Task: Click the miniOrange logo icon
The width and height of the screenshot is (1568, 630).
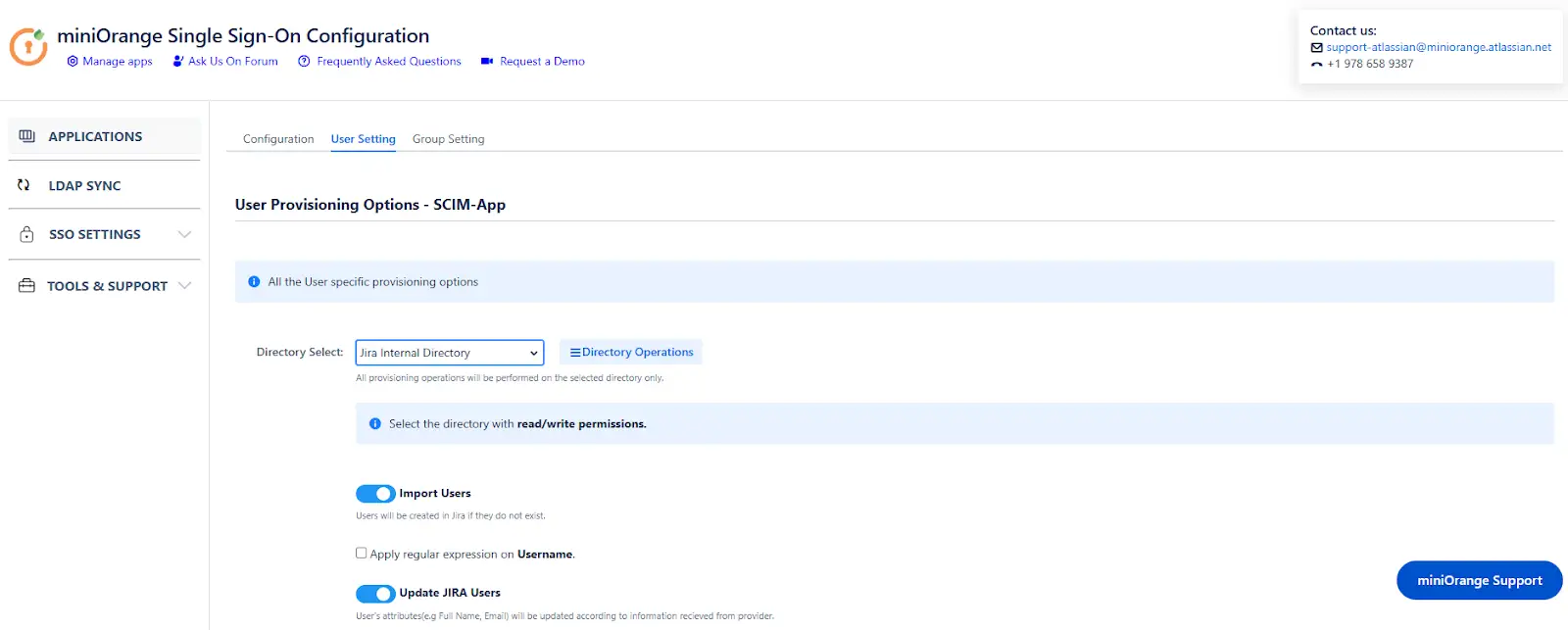Action: point(28,46)
